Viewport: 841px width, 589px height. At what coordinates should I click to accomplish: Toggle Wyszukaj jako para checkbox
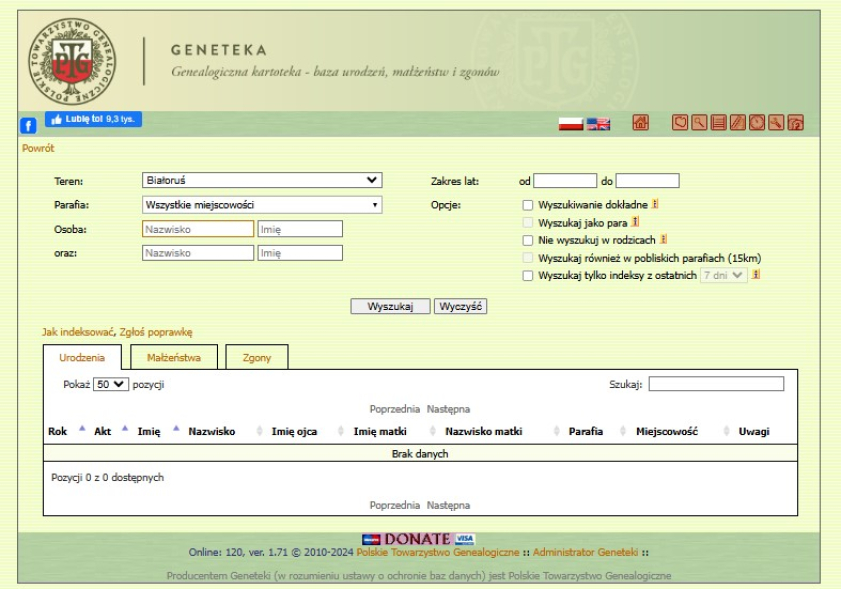(528, 223)
